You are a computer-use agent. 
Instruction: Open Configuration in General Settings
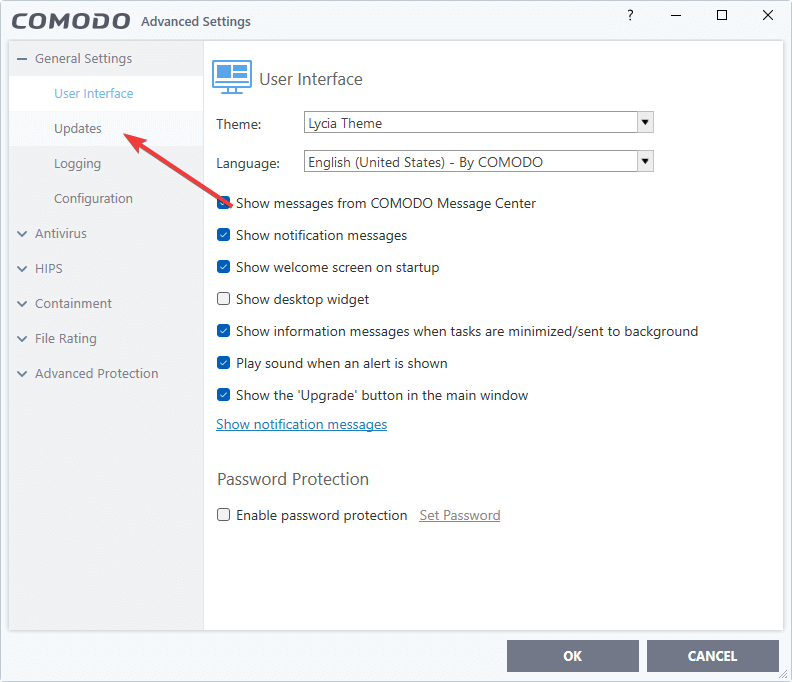[93, 199]
